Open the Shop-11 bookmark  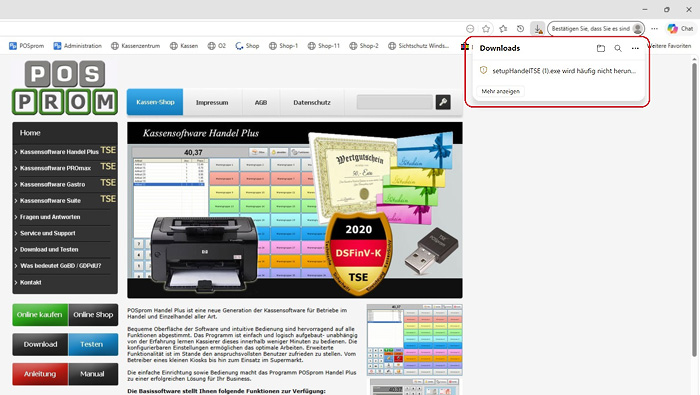[324, 46]
